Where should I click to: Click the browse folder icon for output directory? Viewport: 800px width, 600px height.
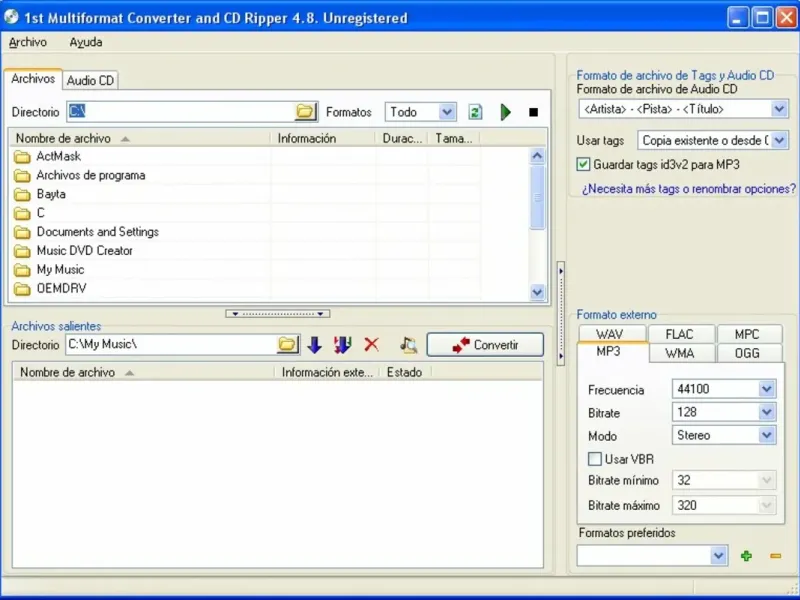click(x=287, y=345)
